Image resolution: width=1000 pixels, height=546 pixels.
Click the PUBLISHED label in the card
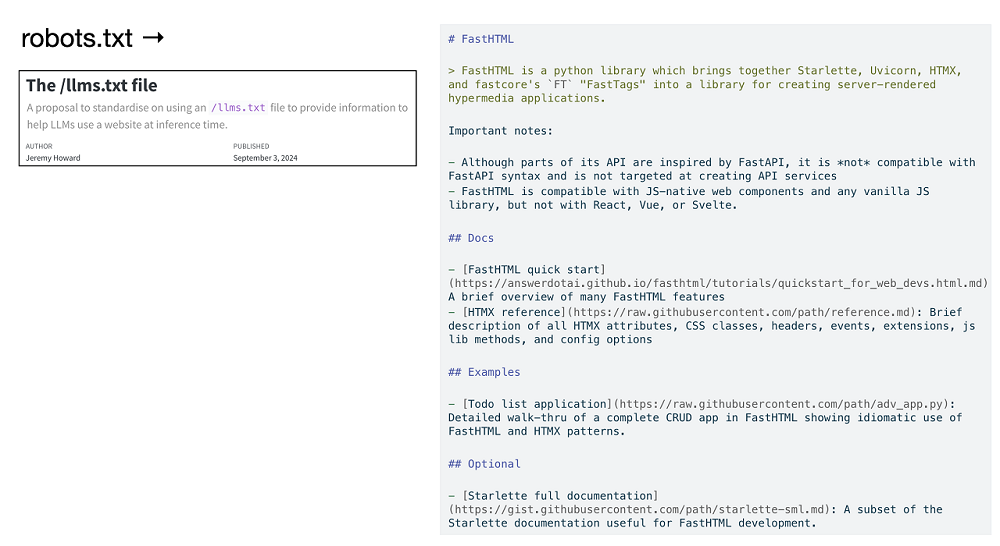pyautogui.click(x=251, y=146)
